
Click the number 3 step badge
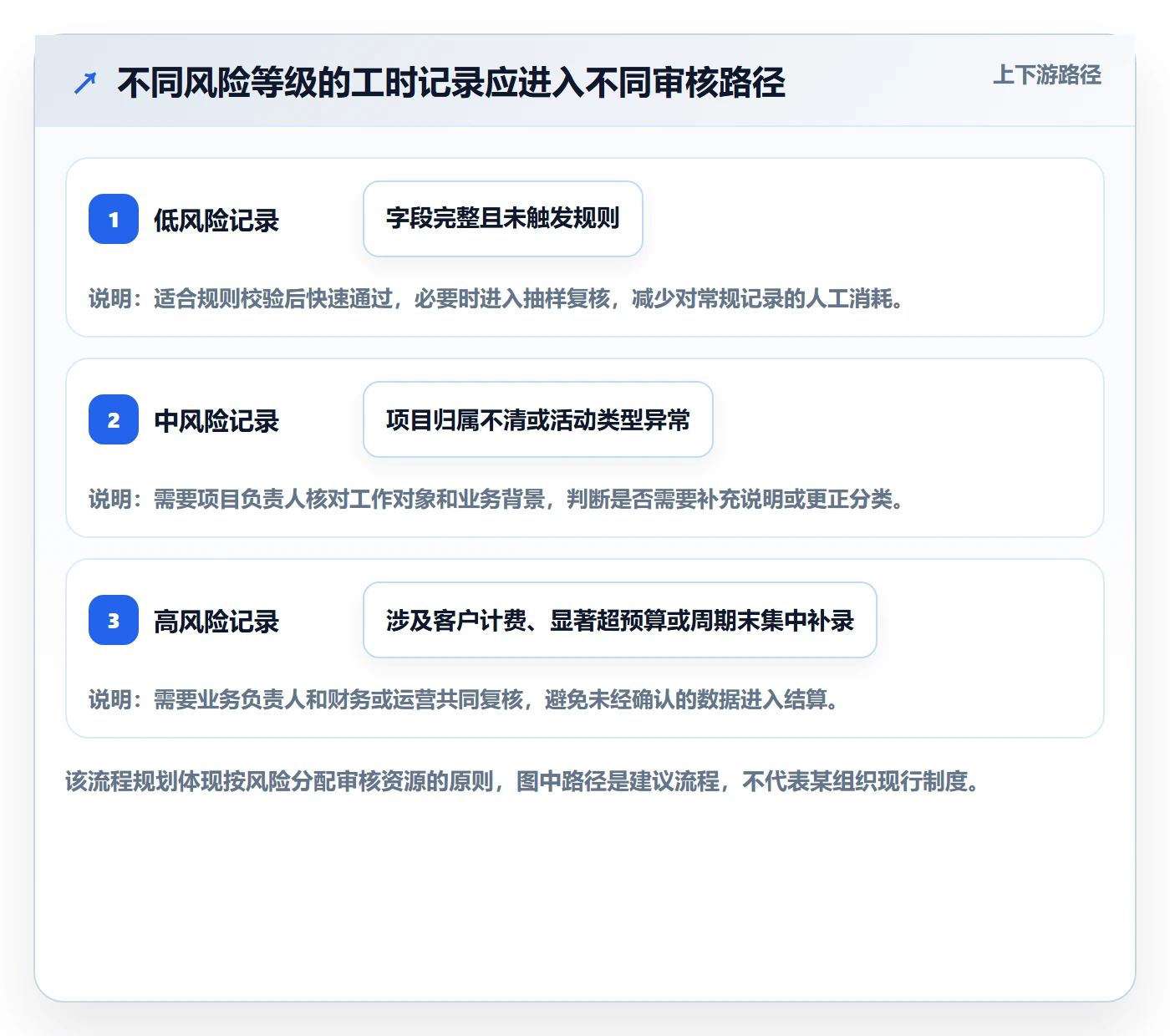pos(114,620)
